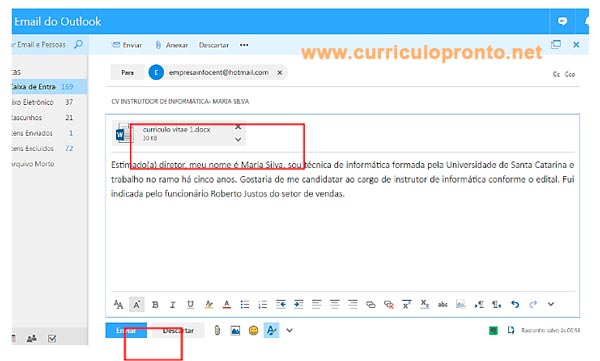Click the Anexar paperclip in top toolbar

click(x=158, y=45)
